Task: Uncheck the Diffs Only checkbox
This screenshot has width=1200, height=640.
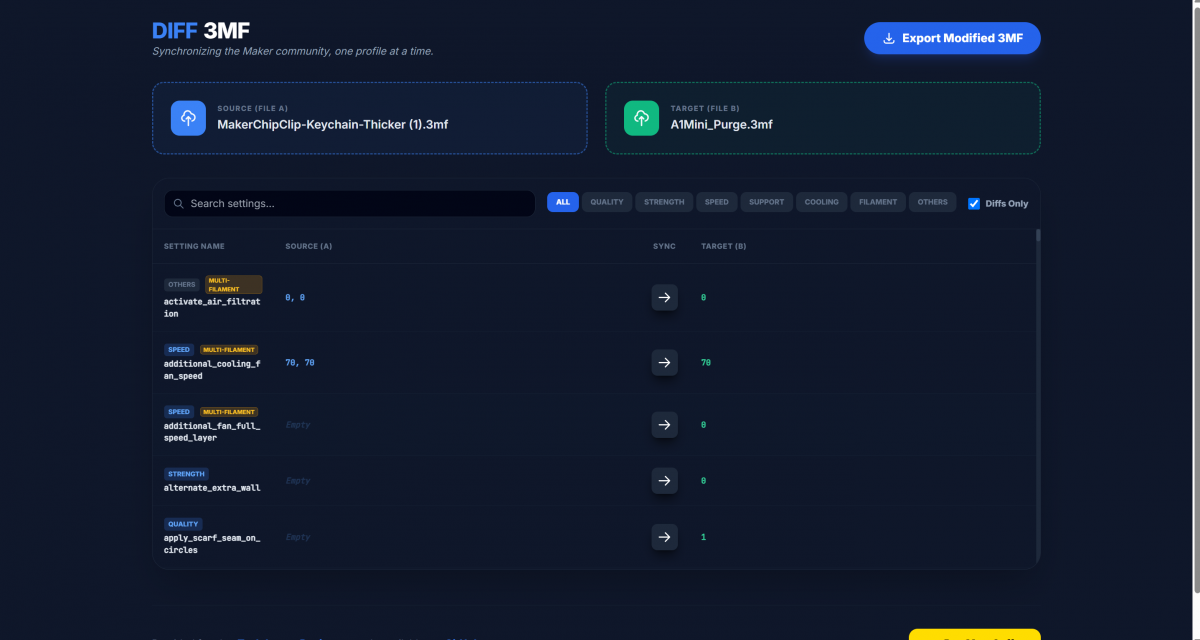Action: [x=974, y=203]
